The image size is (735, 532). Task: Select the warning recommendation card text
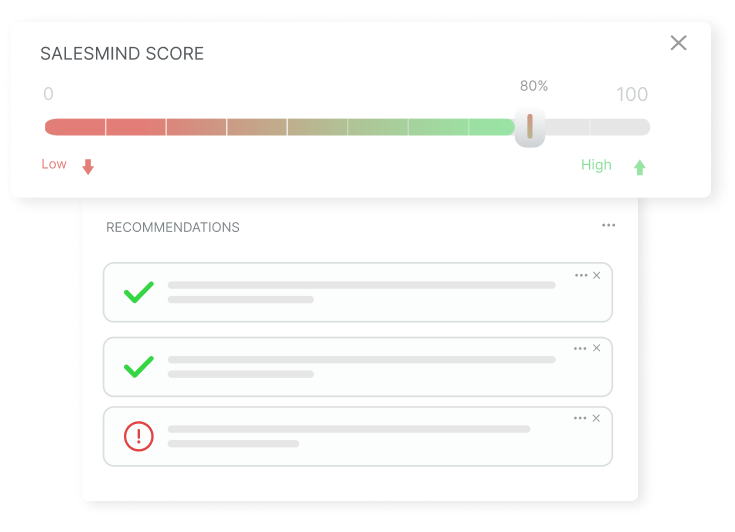349,436
